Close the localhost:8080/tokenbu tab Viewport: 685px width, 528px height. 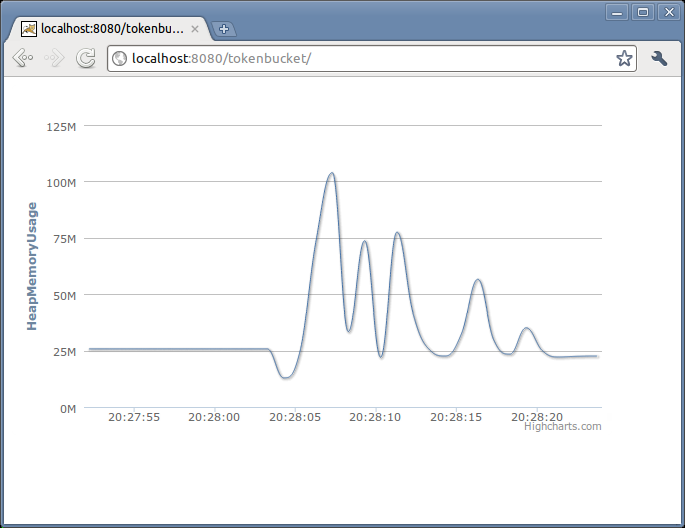195,29
